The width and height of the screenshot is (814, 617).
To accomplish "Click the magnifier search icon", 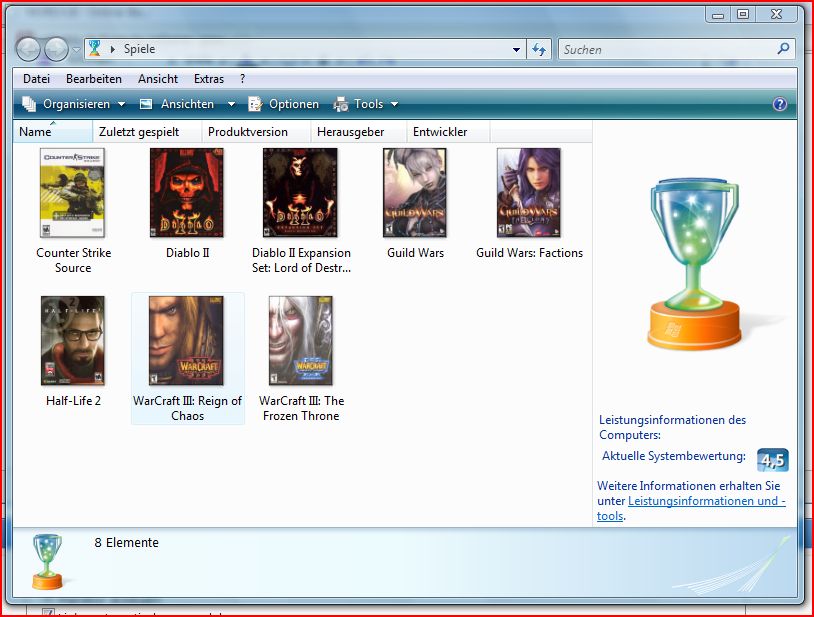I will click(783, 49).
